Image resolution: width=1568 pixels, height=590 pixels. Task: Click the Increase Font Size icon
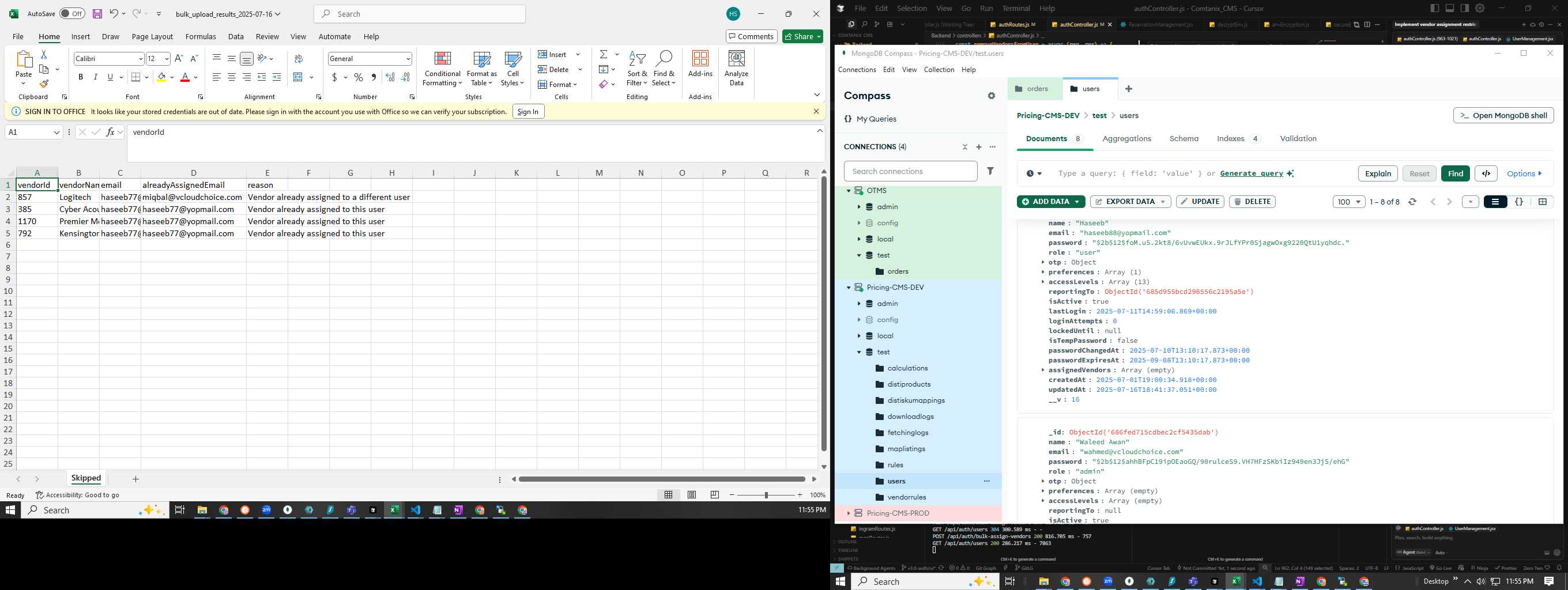178,58
